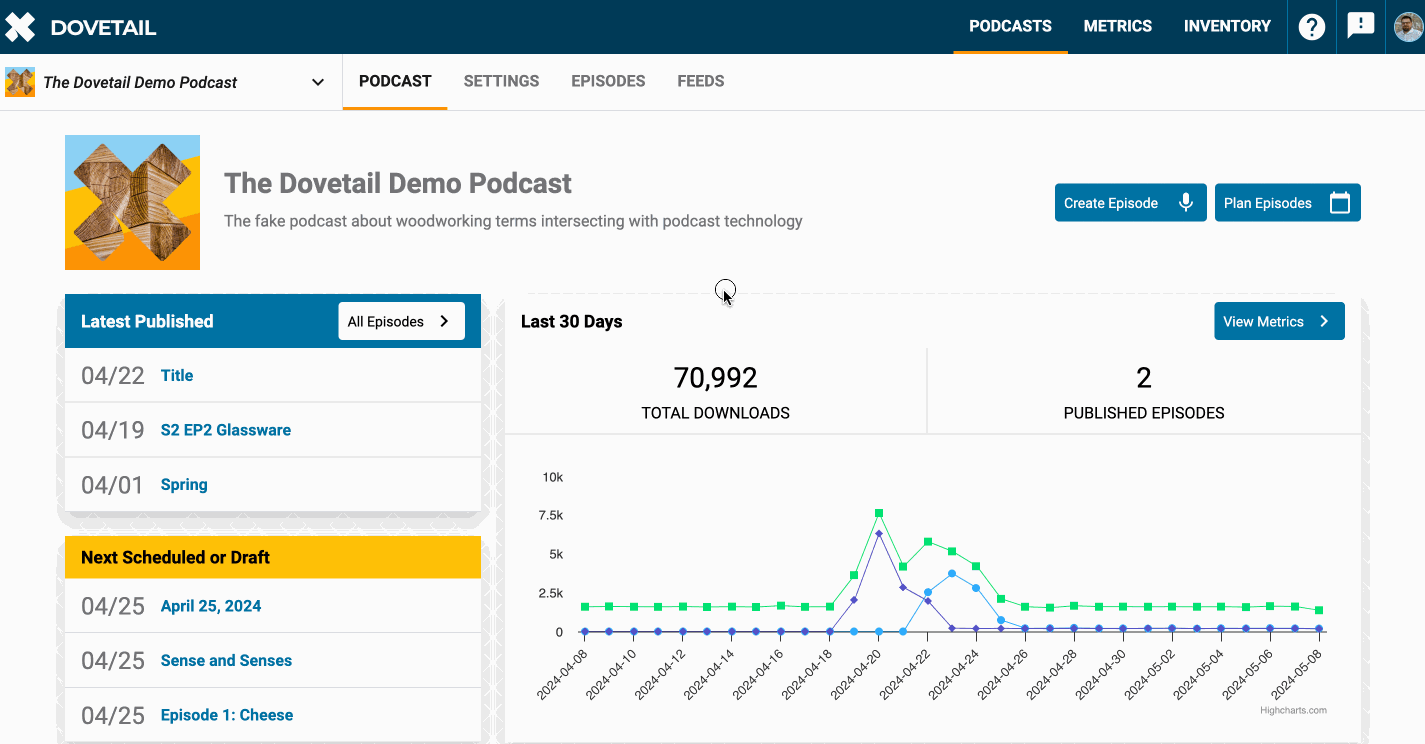Click the 'PUBLISHED EPISODES' label
The image size is (1425, 744).
(x=1144, y=412)
